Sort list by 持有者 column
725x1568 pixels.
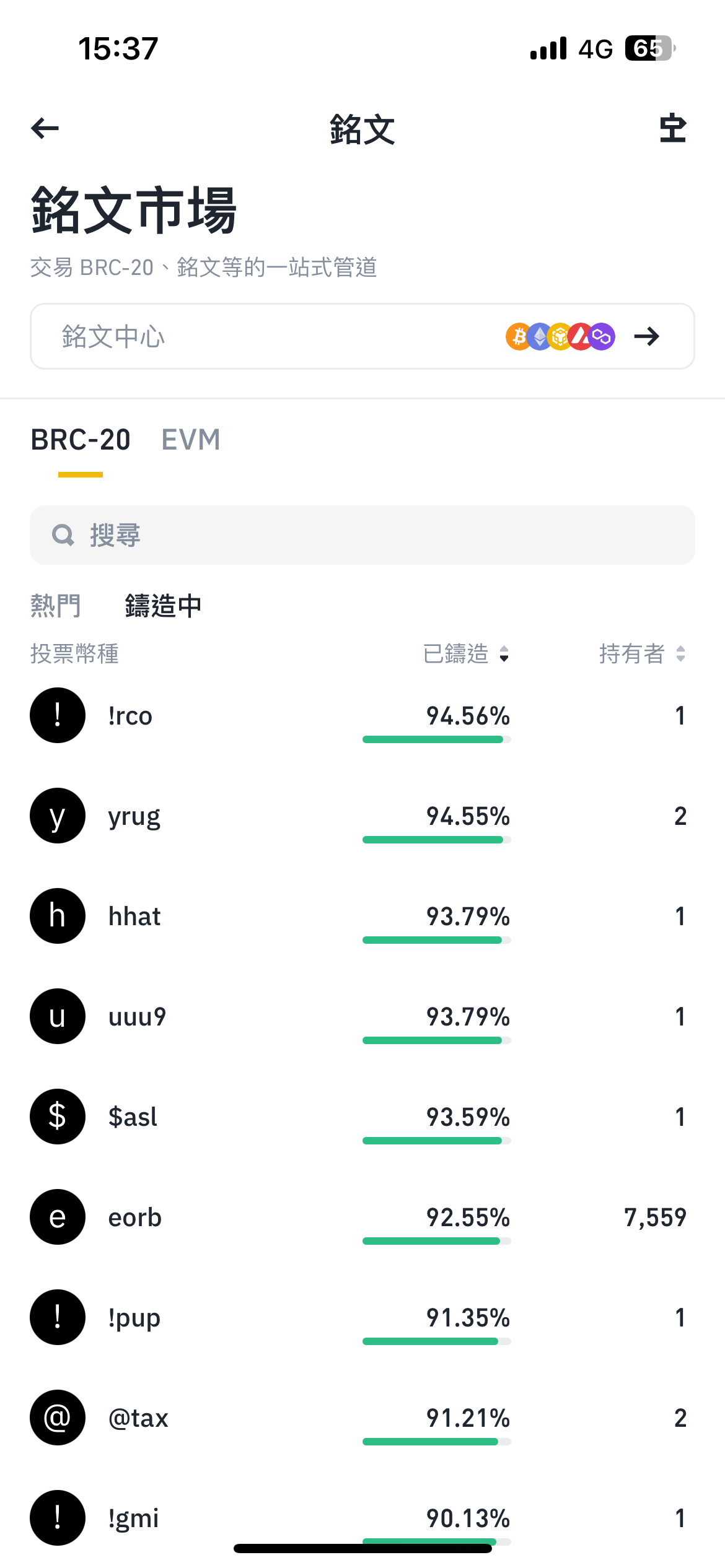[x=642, y=654]
